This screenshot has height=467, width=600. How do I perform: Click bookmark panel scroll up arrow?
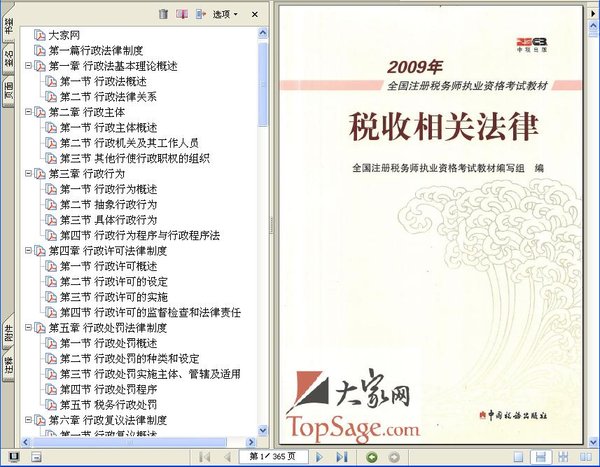[263, 33]
